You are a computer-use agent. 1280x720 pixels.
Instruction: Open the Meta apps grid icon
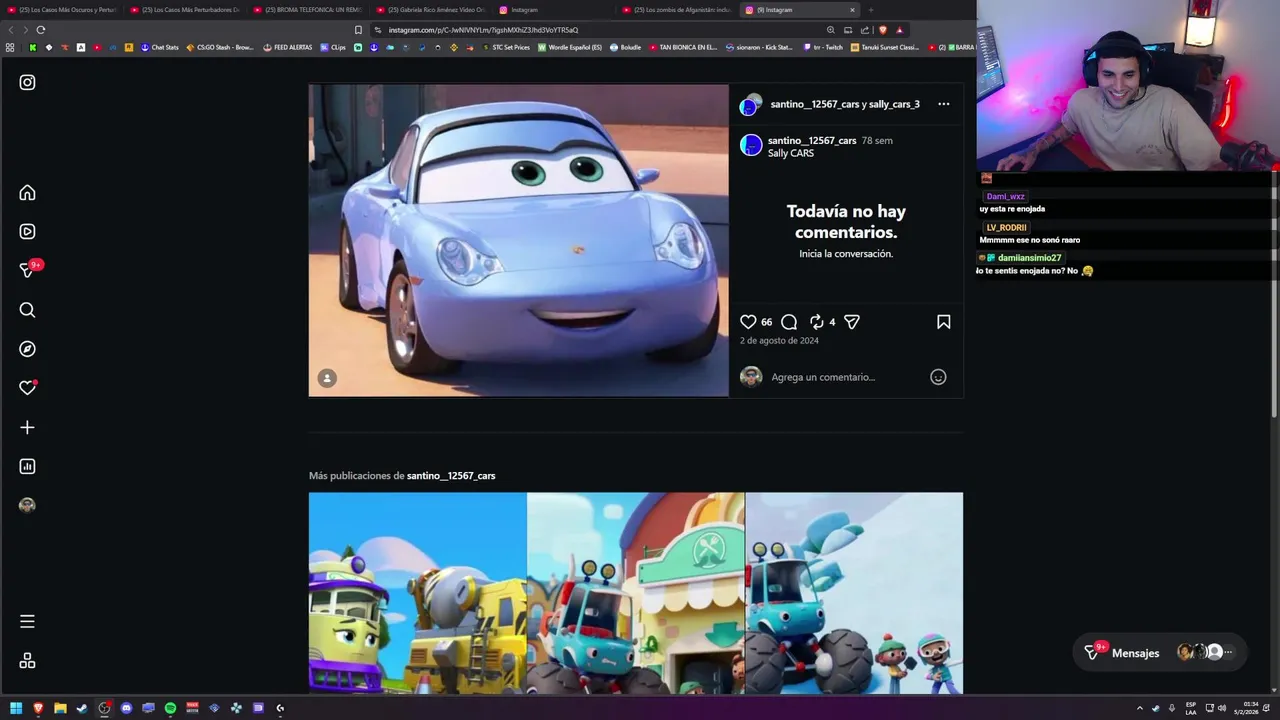(x=27, y=661)
